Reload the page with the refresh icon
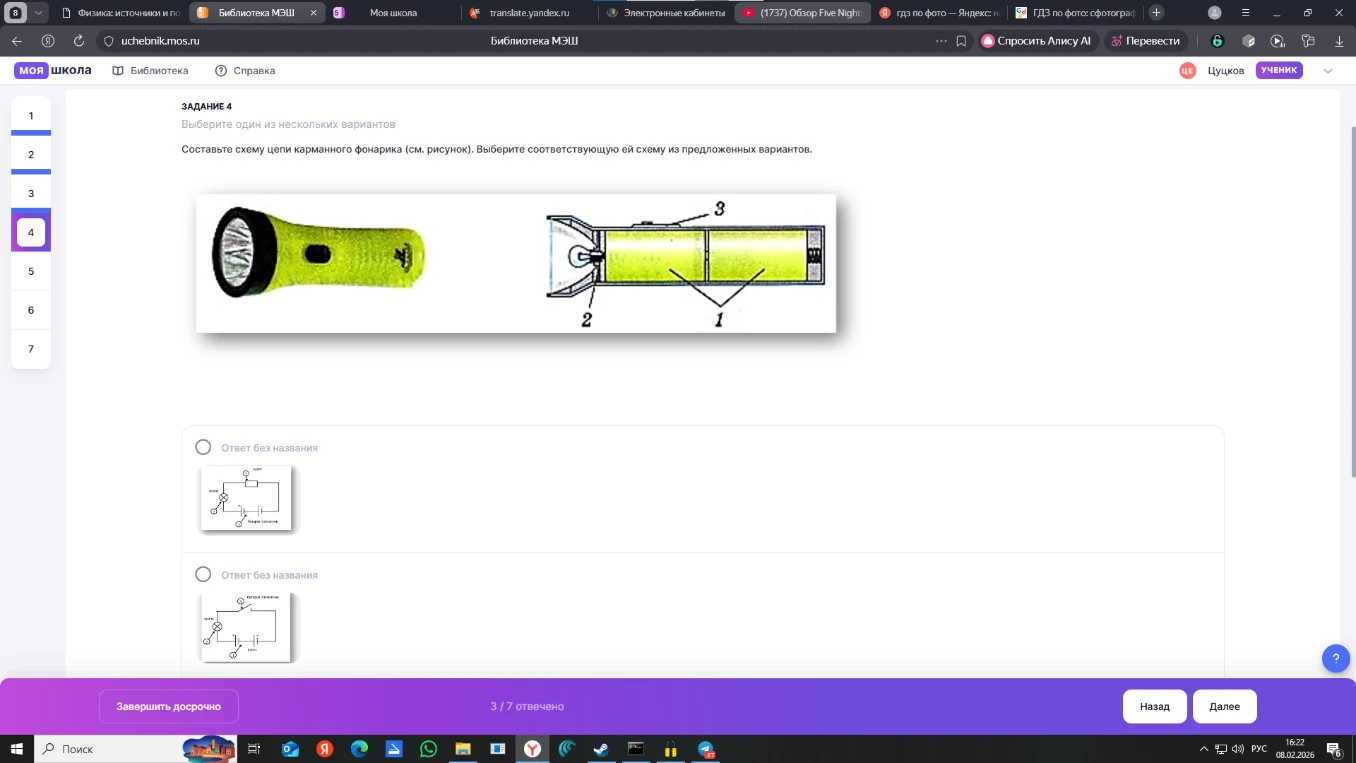Image resolution: width=1356 pixels, height=763 pixels. click(x=79, y=41)
